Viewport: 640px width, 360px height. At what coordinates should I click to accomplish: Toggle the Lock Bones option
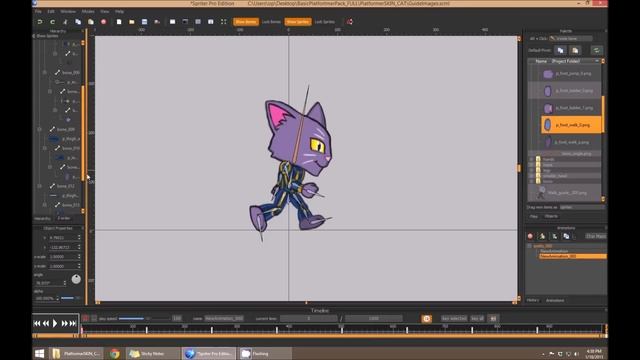click(x=271, y=22)
